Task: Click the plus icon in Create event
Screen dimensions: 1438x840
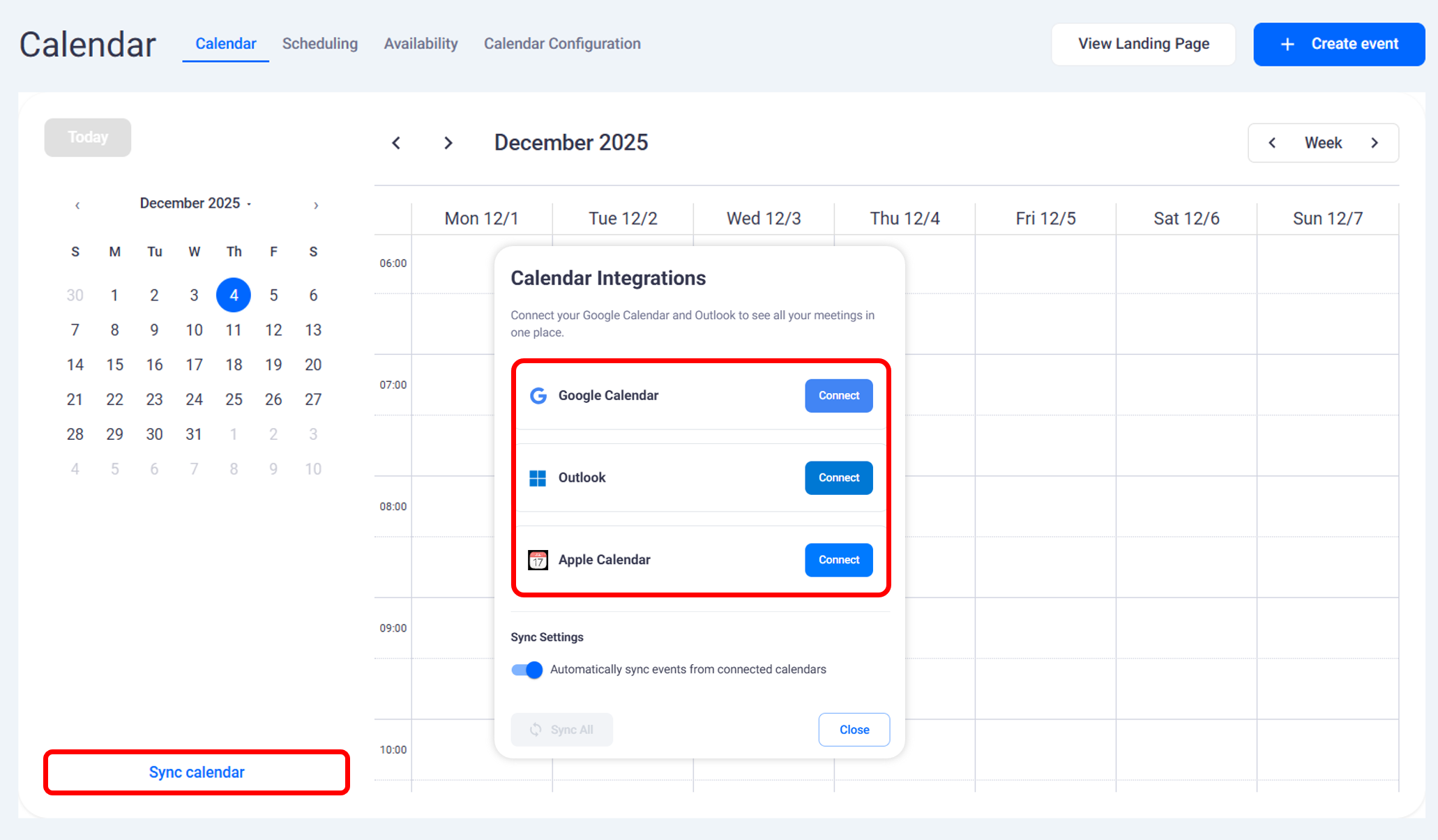Action: 1287,45
